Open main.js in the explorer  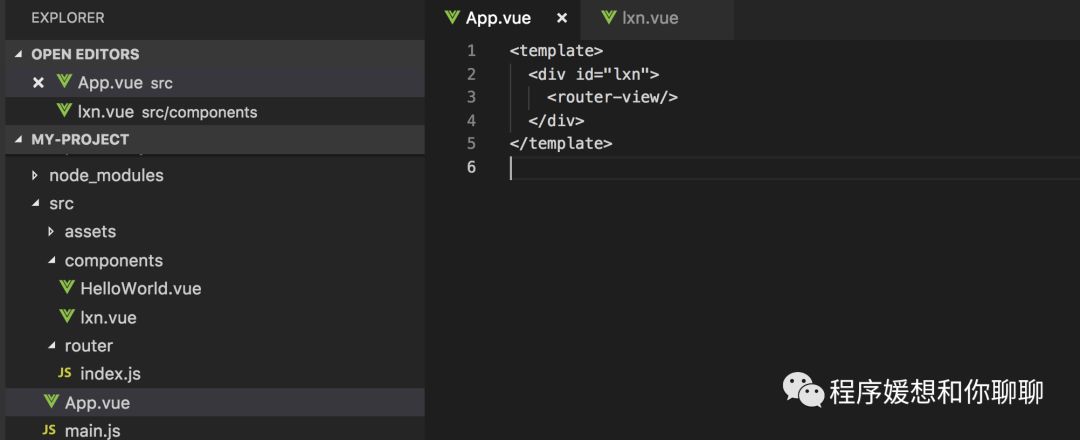(92, 430)
